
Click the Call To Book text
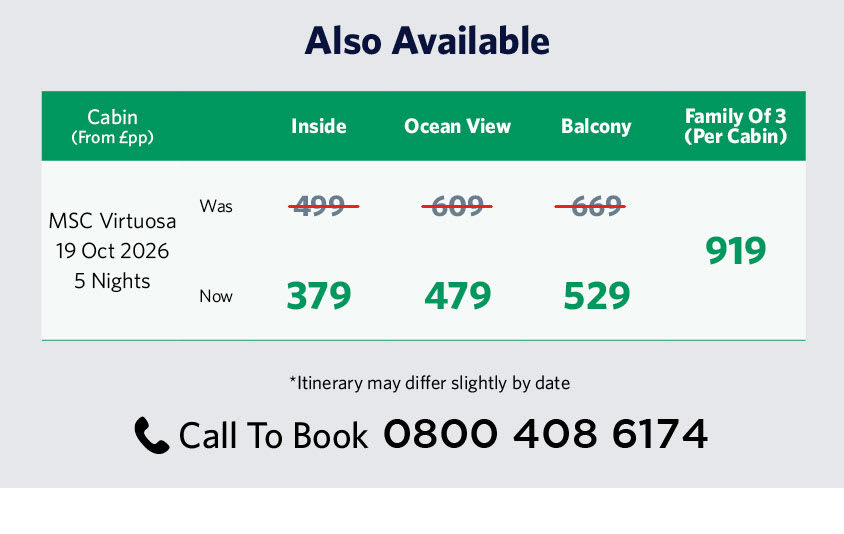point(273,435)
